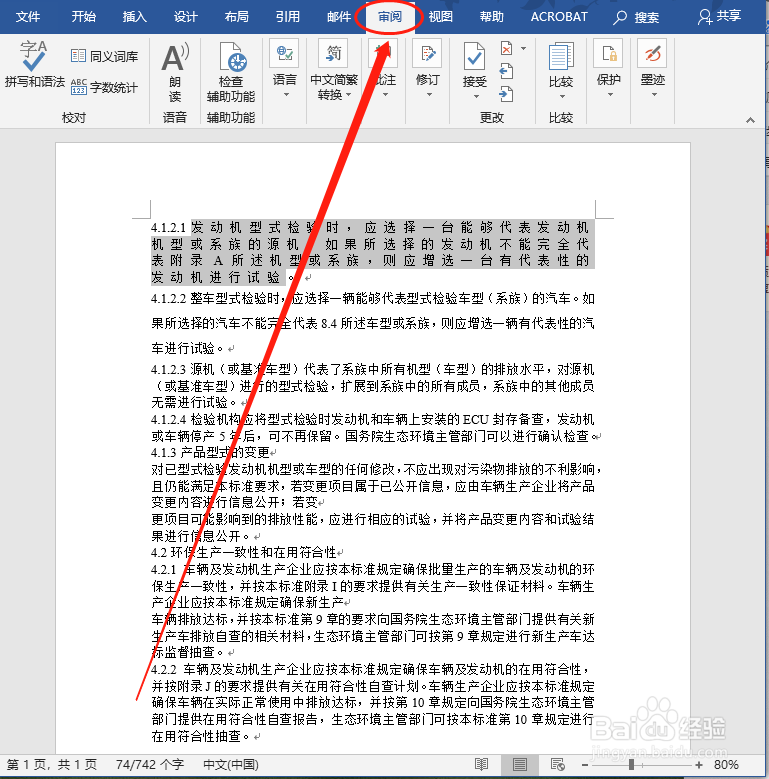Switch to the 邮件 mailings tab

(x=339, y=17)
